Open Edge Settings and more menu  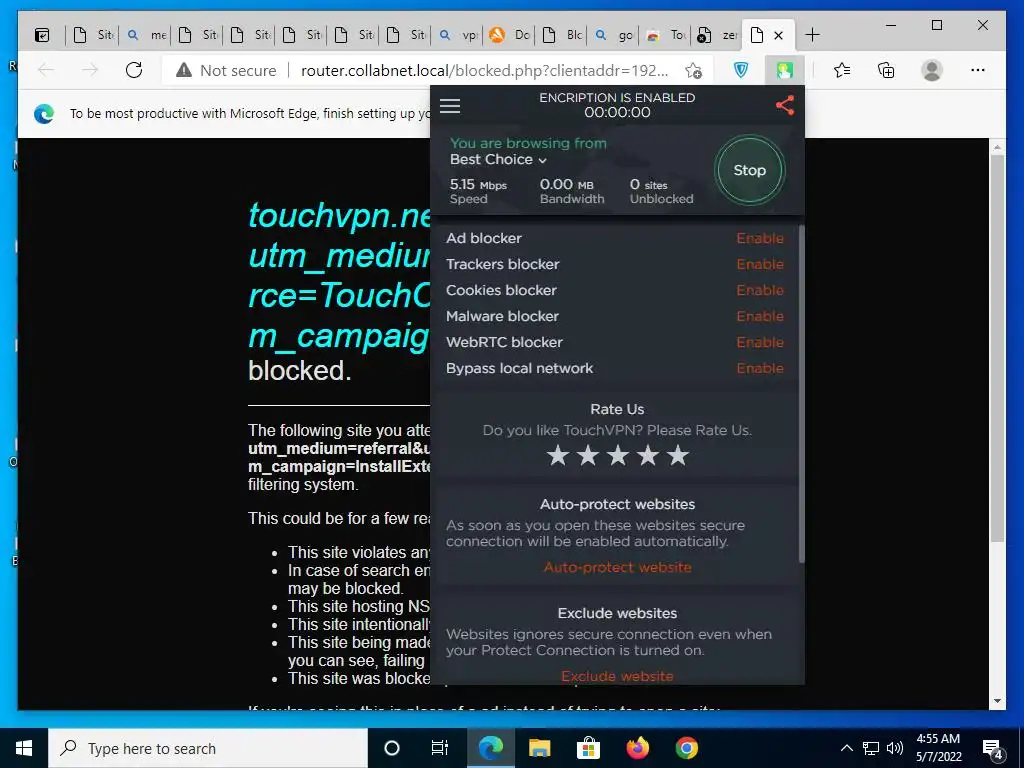[978, 70]
